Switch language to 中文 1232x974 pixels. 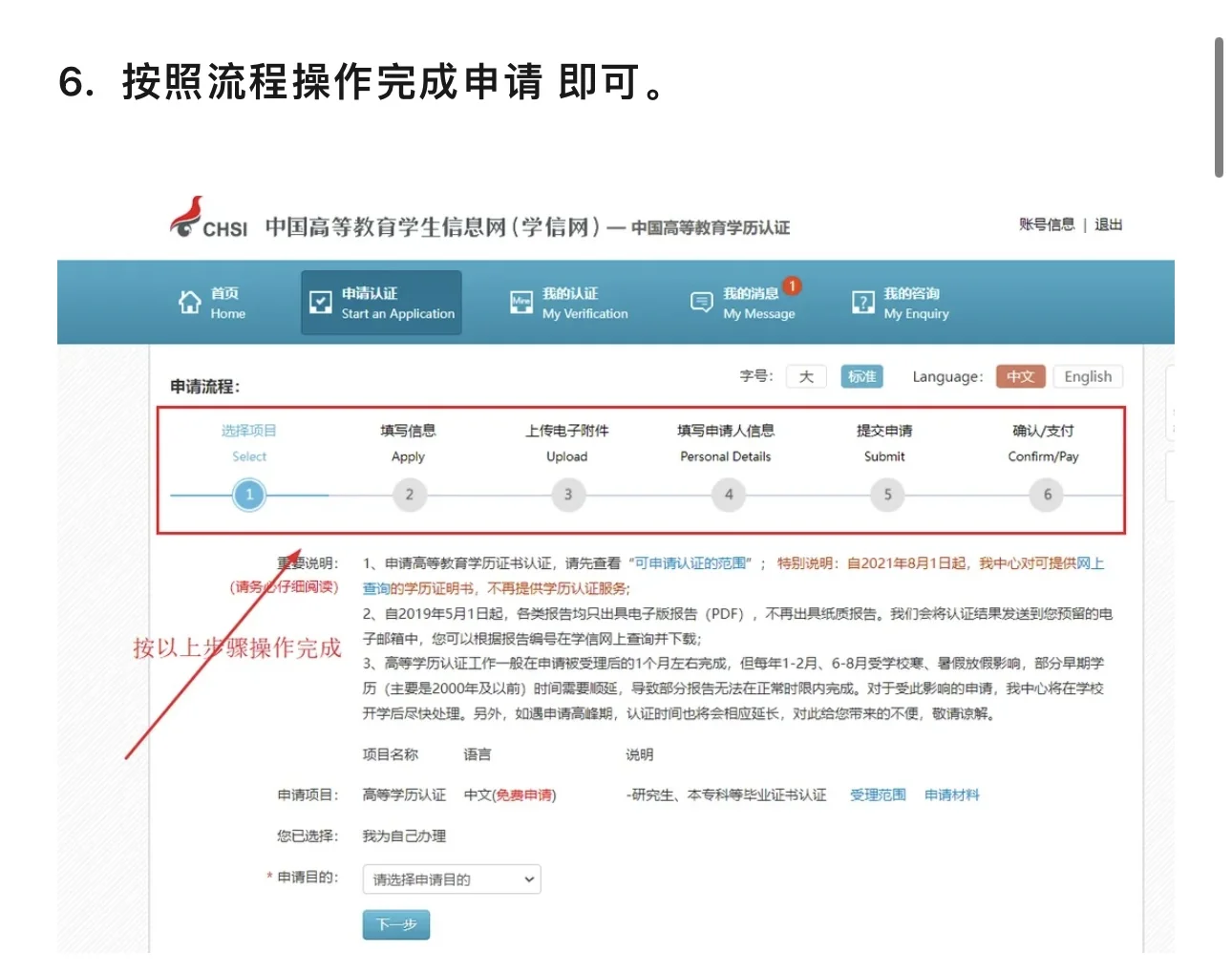coord(1021,376)
